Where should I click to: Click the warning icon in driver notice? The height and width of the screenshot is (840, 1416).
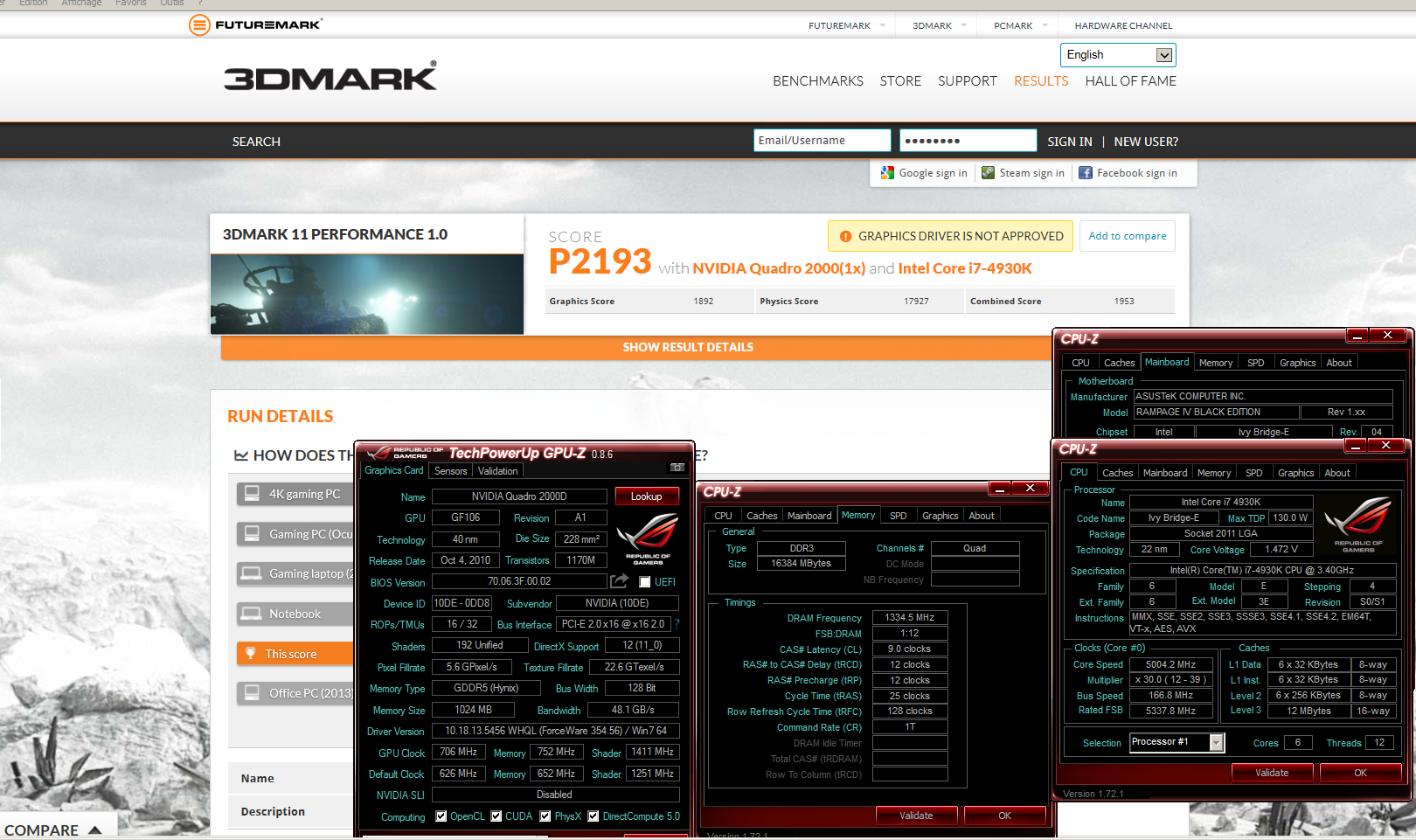click(x=845, y=236)
